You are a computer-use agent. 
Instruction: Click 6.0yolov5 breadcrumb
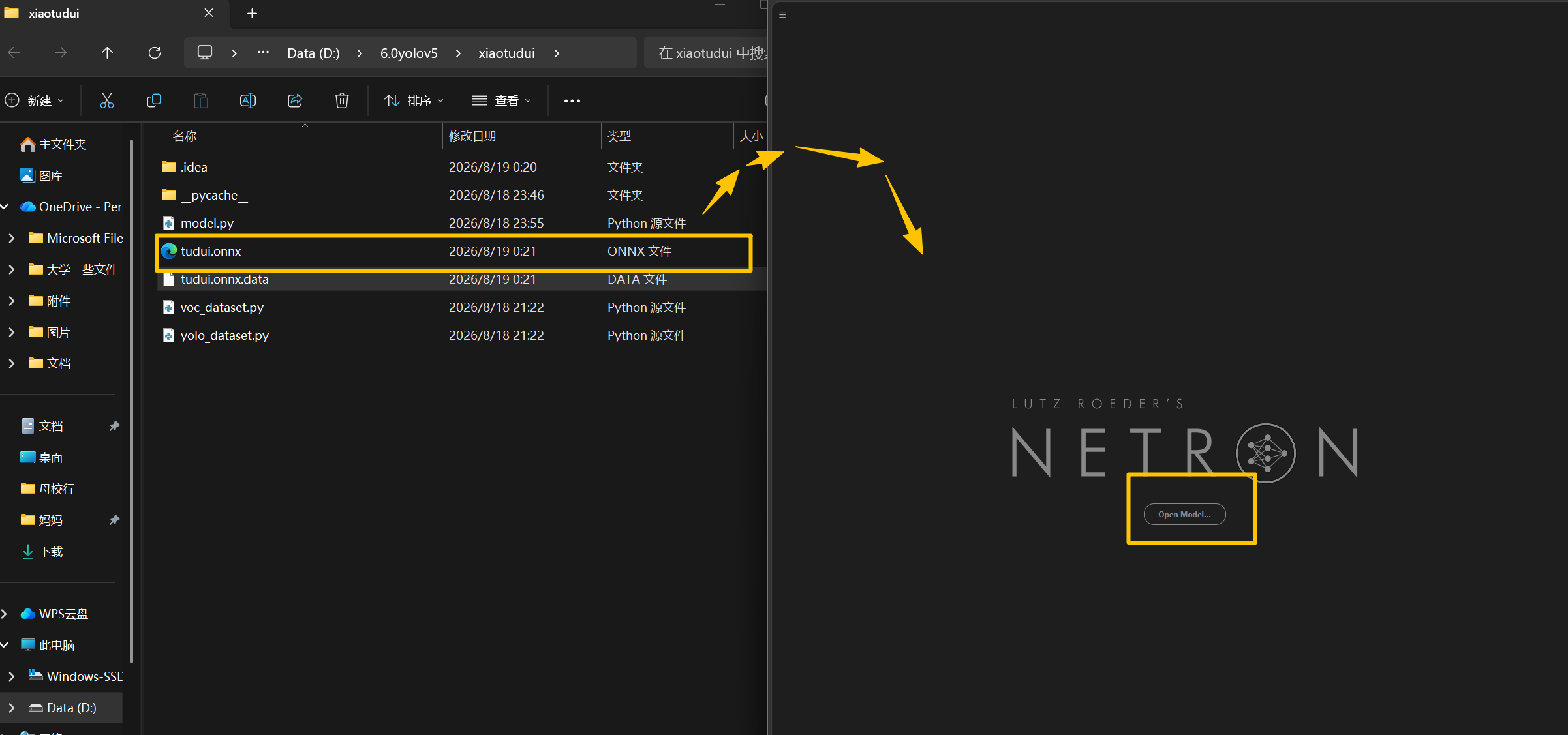pyautogui.click(x=409, y=53)
